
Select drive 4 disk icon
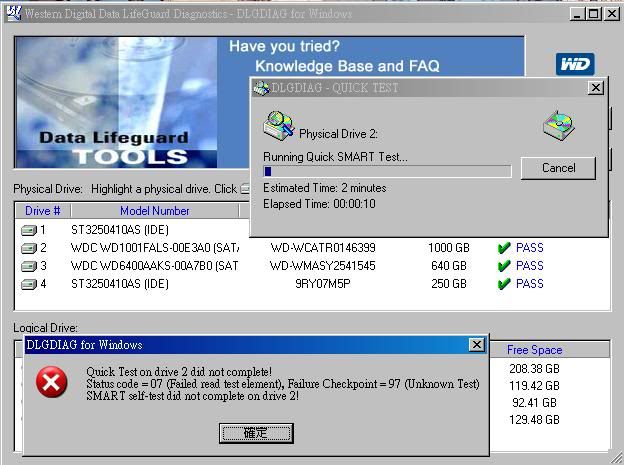click(x=29, y=284)
